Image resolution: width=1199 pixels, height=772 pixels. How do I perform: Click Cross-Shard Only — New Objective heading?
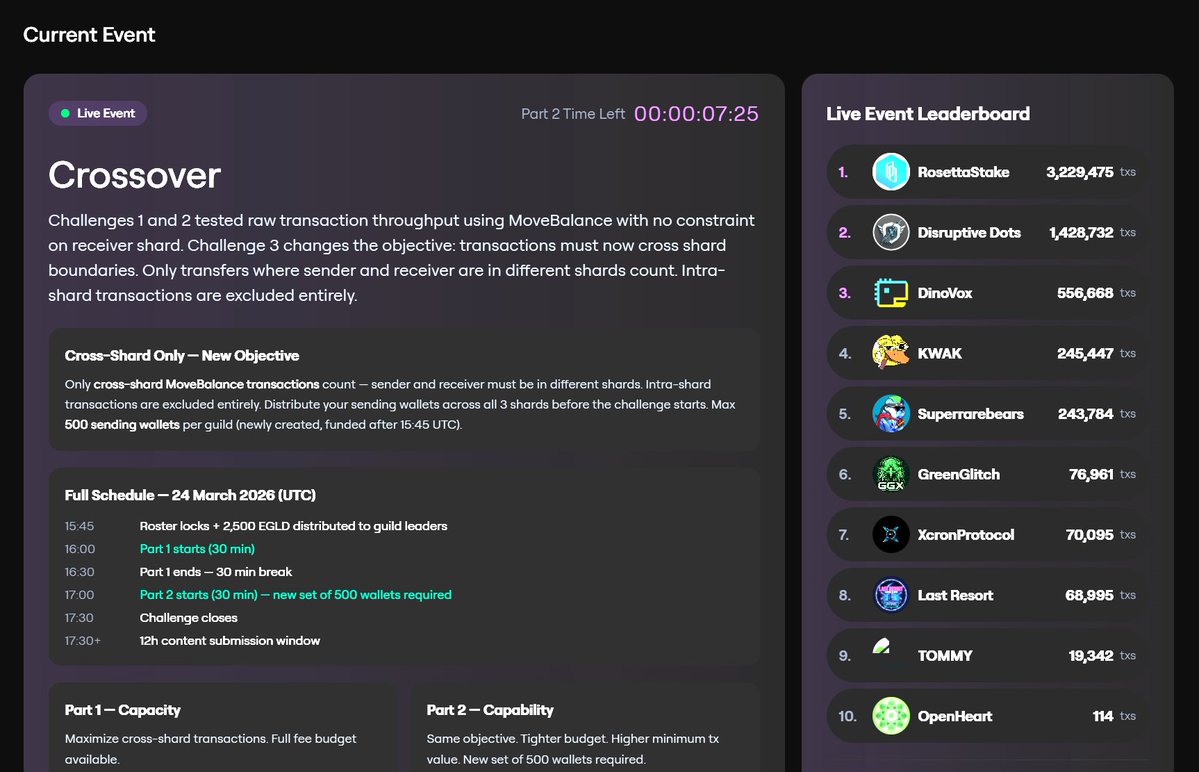point(182,355)
